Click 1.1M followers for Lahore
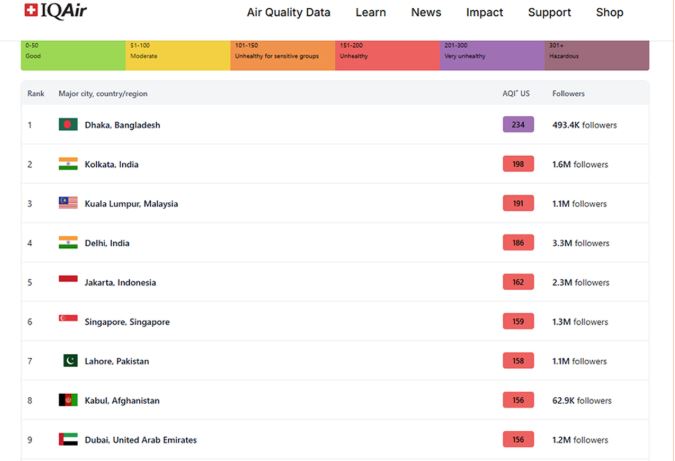 pos(579,362)
